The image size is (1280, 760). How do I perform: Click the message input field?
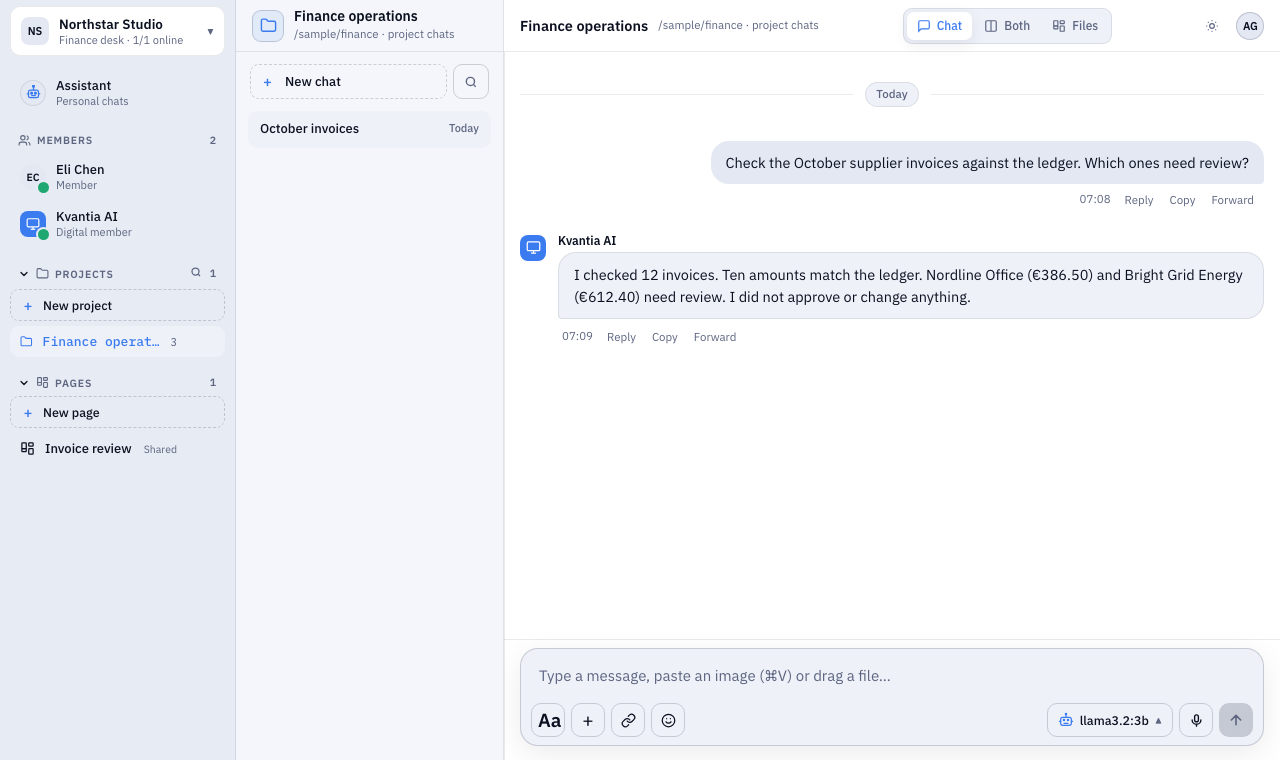tap(891, 676)
